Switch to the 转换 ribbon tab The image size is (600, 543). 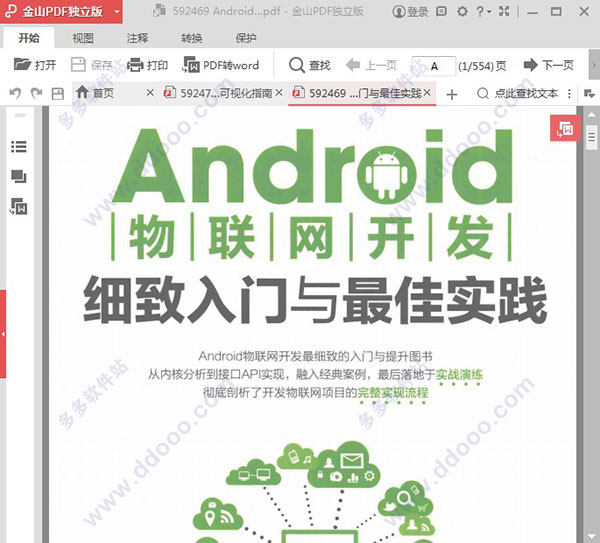[x=192, y=38]
